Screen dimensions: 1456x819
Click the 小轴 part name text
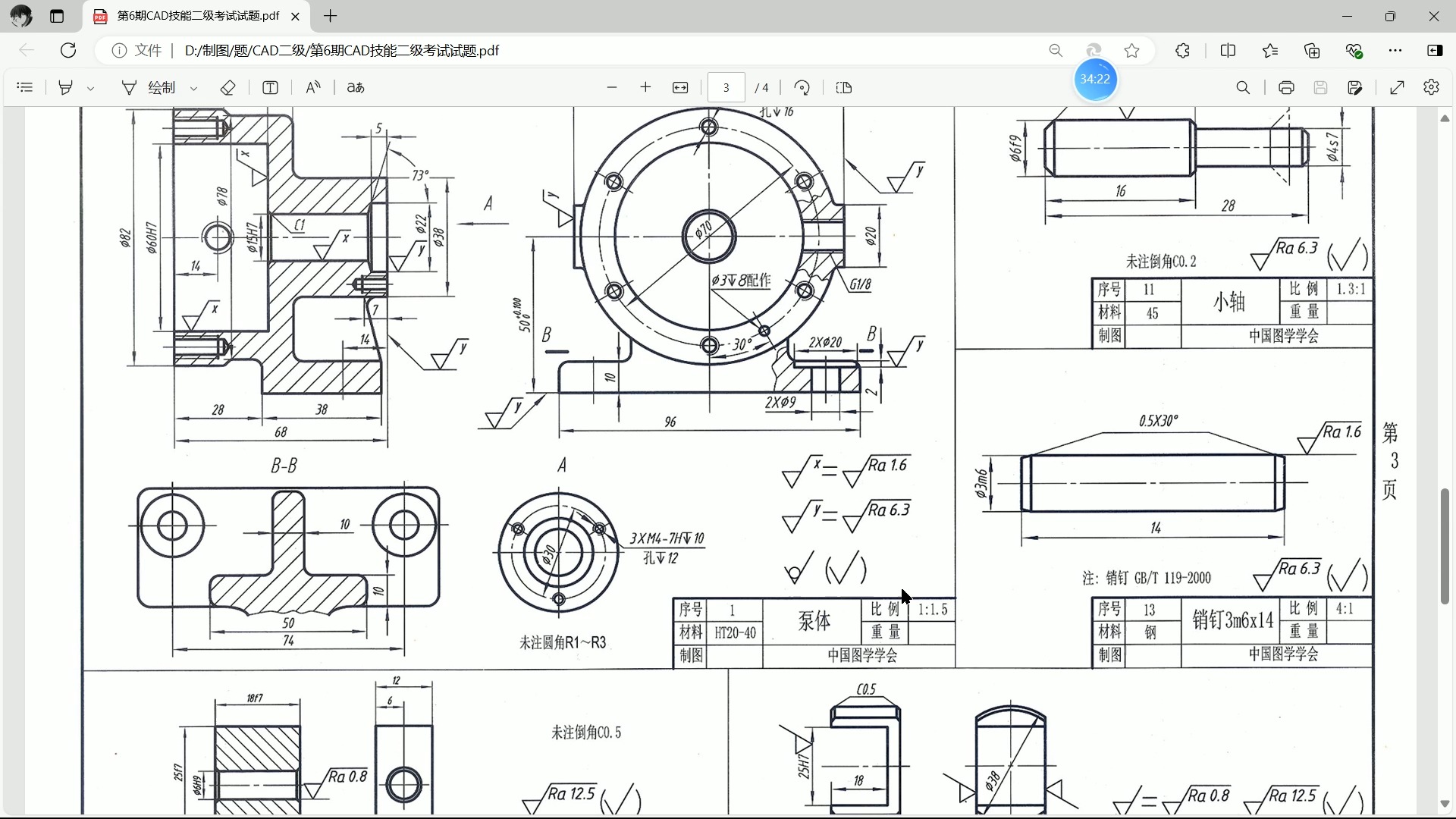click(x=1229, y=302)
